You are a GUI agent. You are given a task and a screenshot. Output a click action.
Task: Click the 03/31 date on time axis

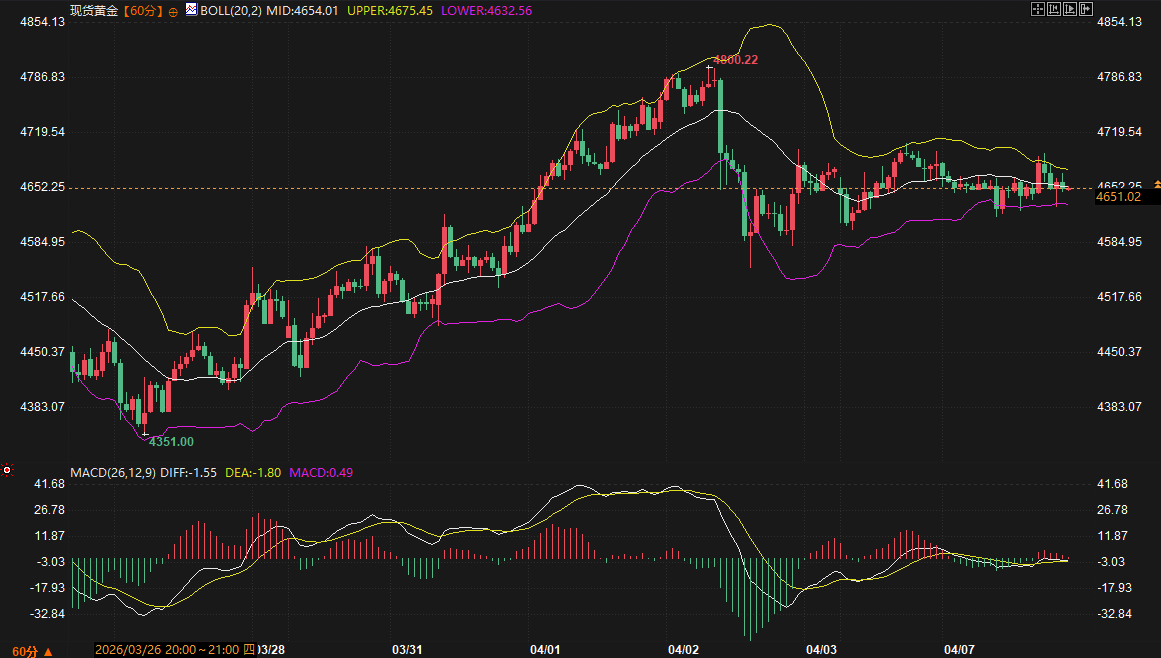coord(407,650)
